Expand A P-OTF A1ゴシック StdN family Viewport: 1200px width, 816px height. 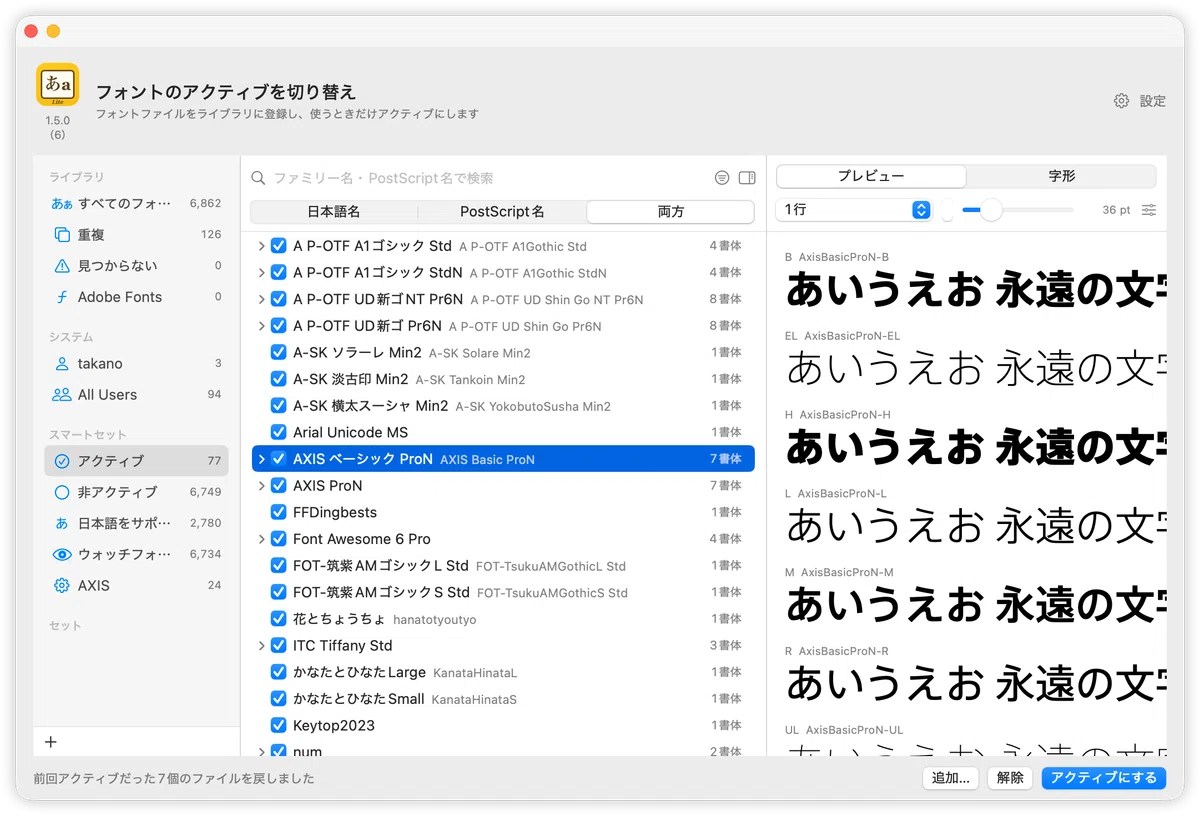click(262, 272)
